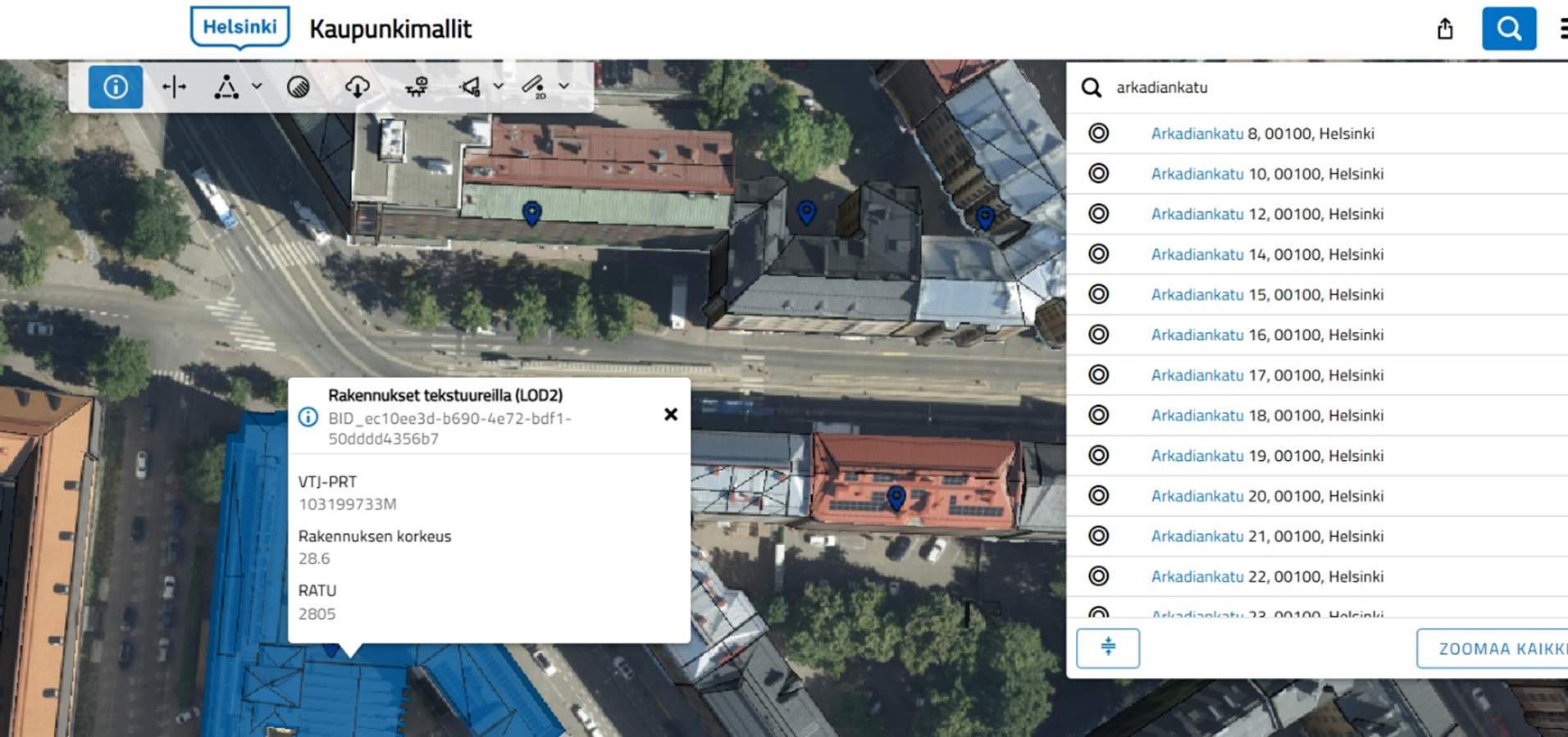Activate the split view swipe tool
This screenshot has height=737, width=1568.
(174, 87)
